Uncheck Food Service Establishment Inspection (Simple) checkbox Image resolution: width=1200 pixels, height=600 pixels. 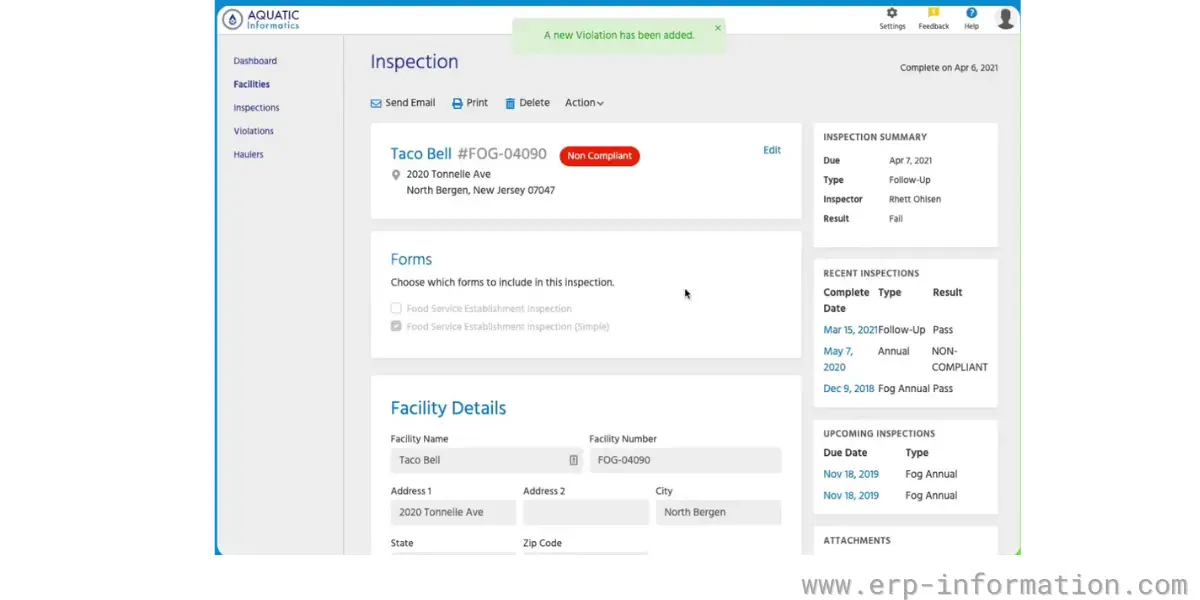[396, 327]
